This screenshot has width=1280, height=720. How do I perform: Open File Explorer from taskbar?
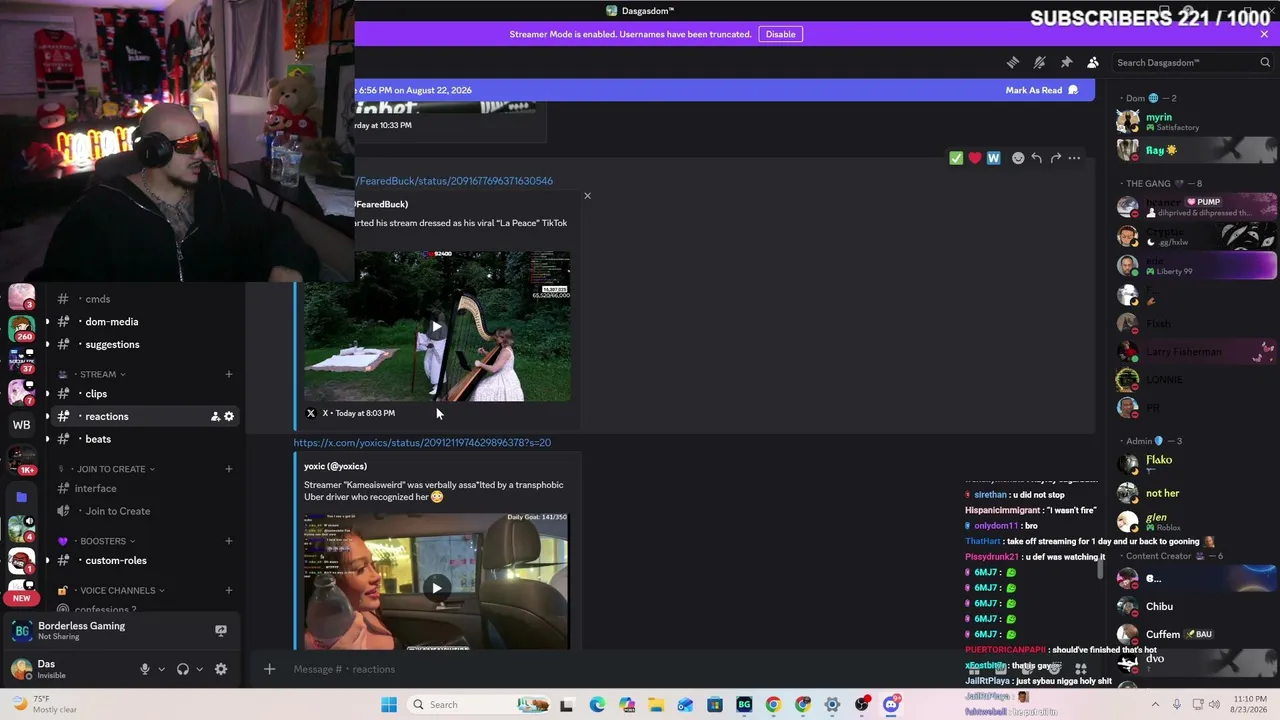656,704
